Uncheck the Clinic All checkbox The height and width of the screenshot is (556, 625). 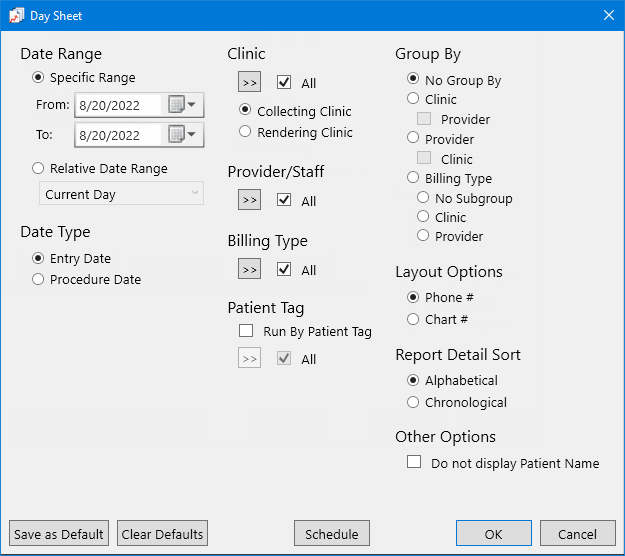click(284, 82)
